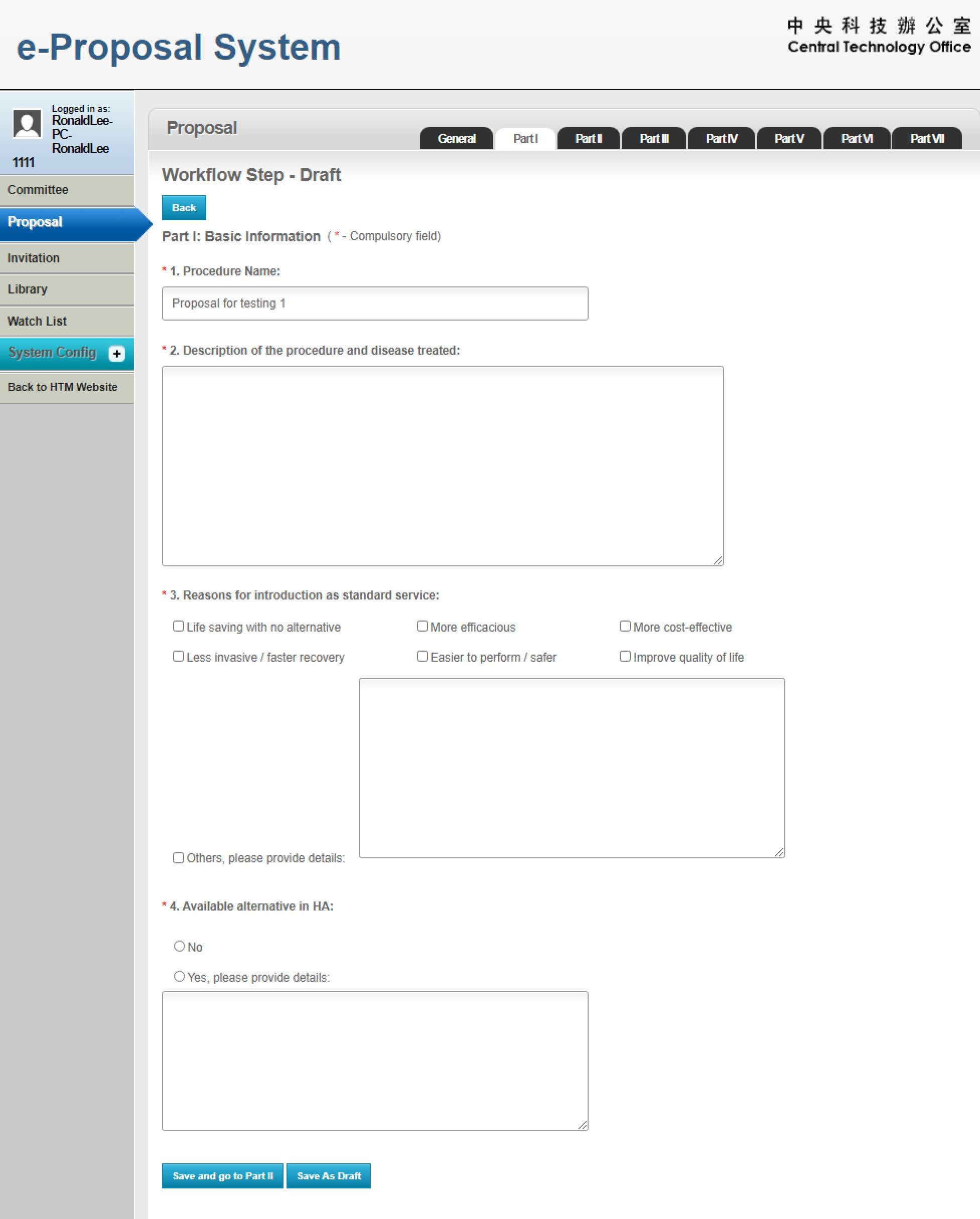Open the Part III tab
980x1219 pixels.
654,138
